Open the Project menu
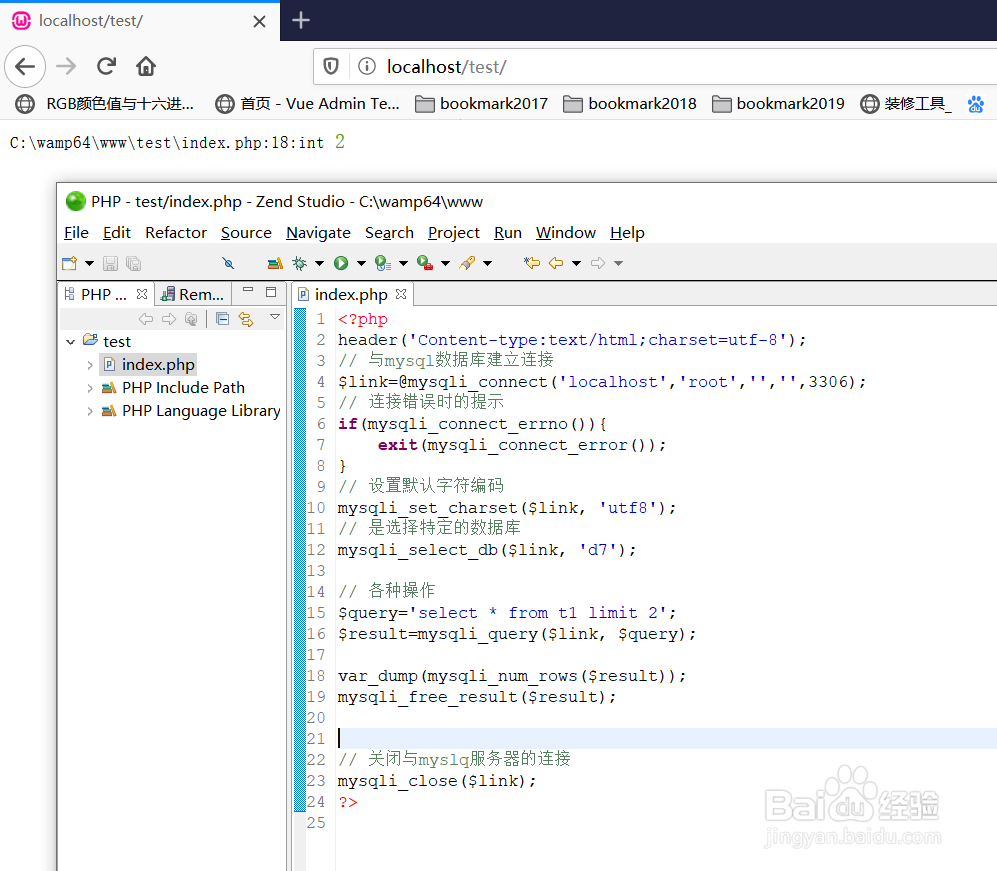997x871 pixels. pos(453,233)
